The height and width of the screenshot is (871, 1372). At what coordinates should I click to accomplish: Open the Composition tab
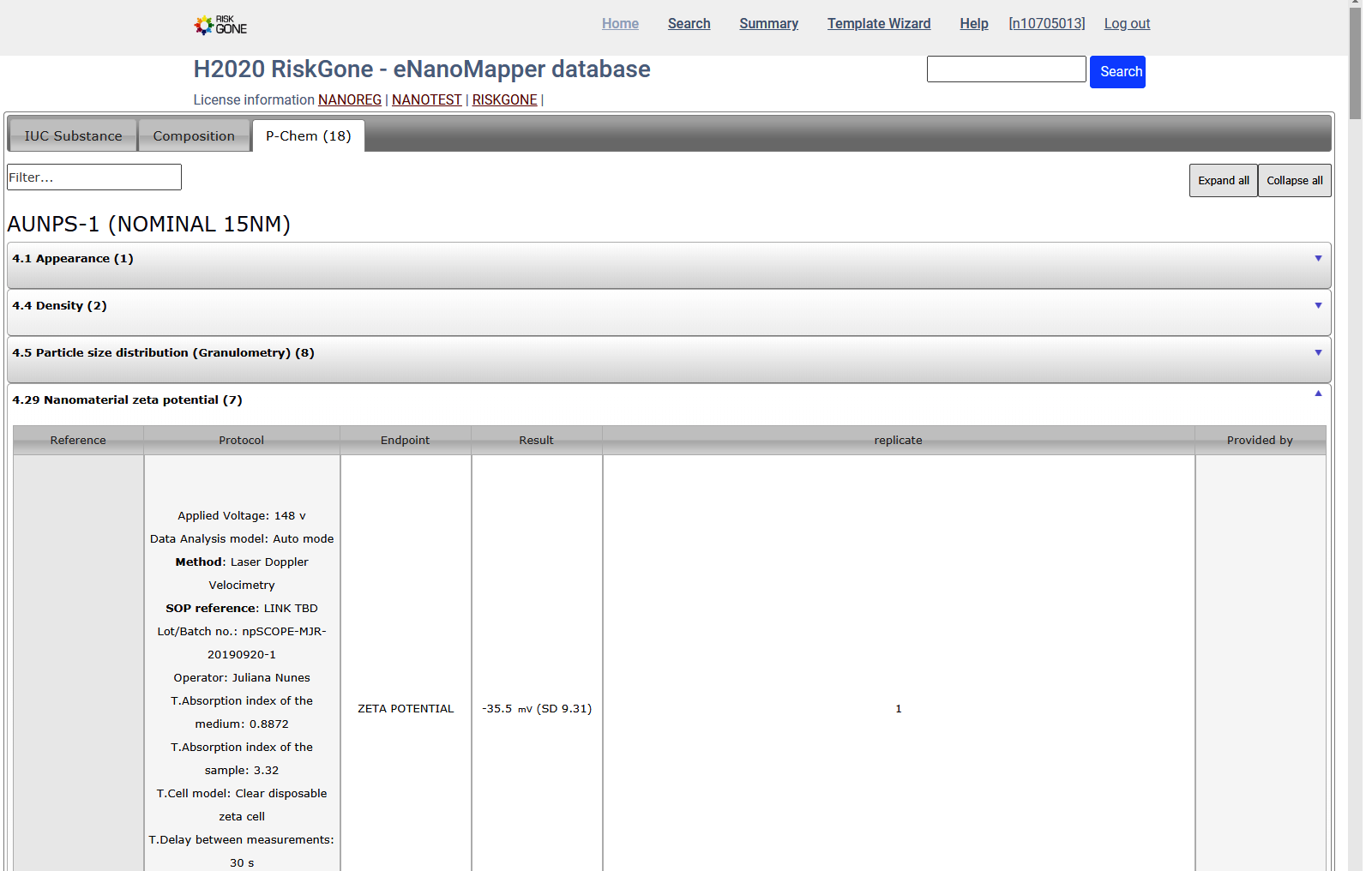click(194, 135)
